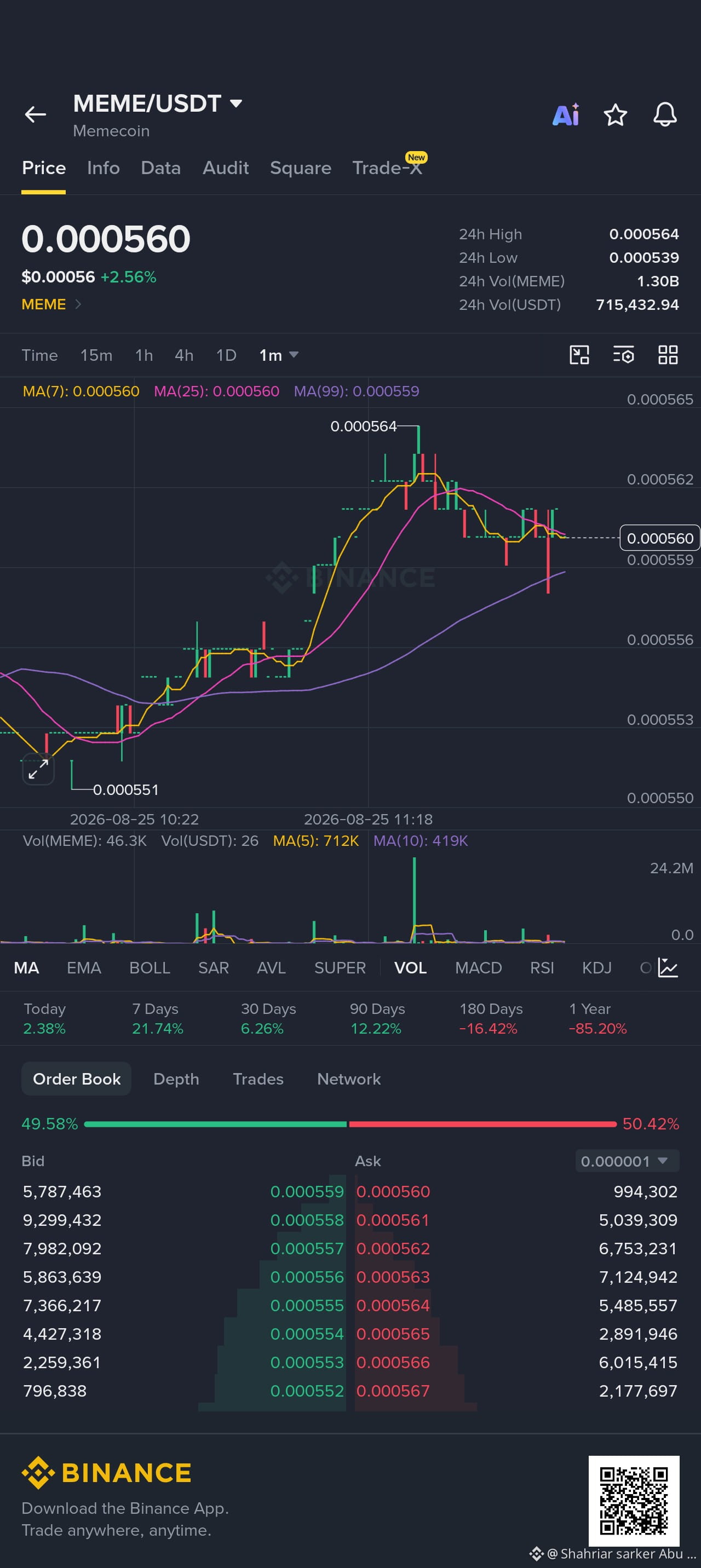
Task: Go back using the arrow icon
Action: pyautogui.click(x=36, y=114)
